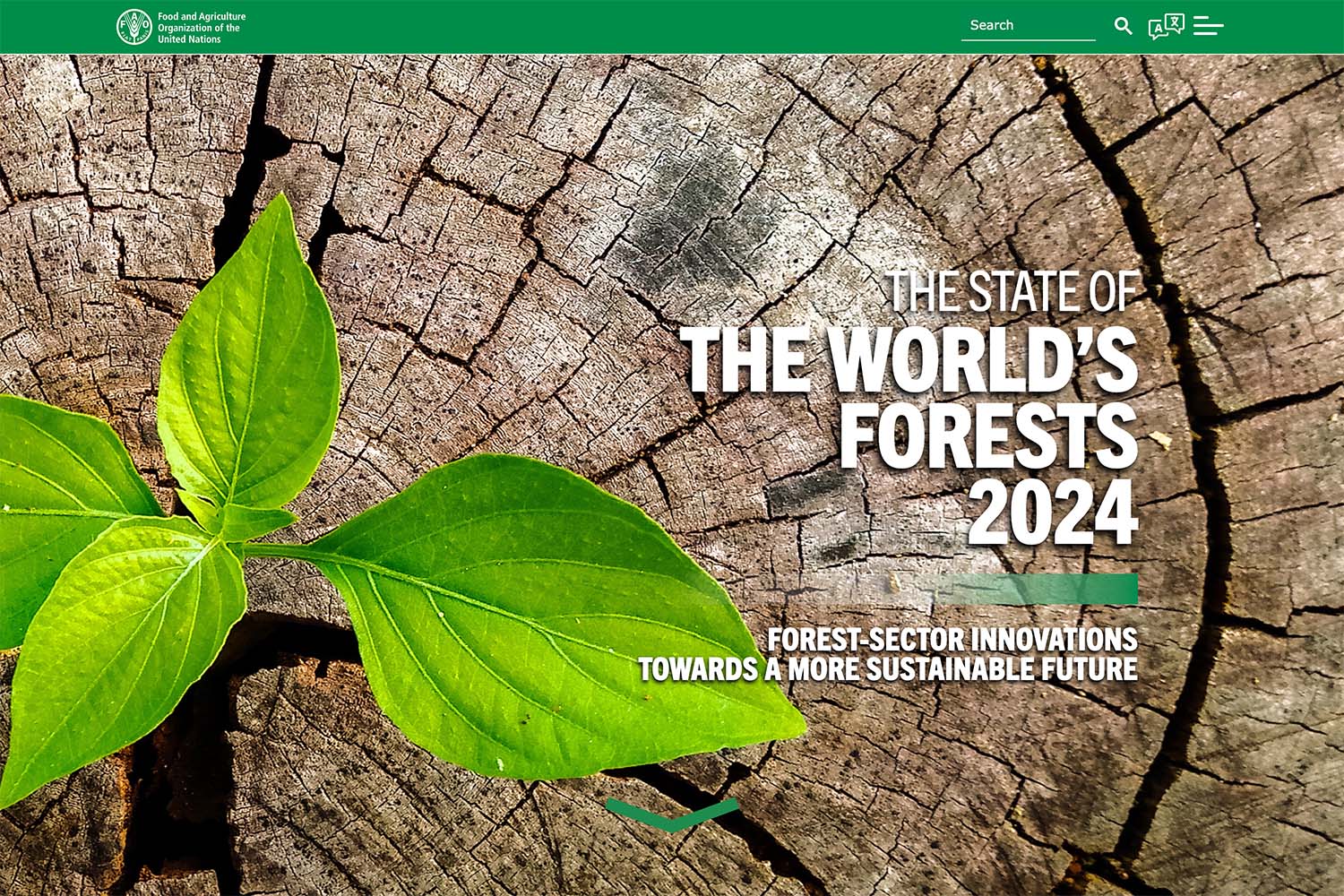
Task: Click the magnifying glass search icon
Action: click(x=1124, y=26)
